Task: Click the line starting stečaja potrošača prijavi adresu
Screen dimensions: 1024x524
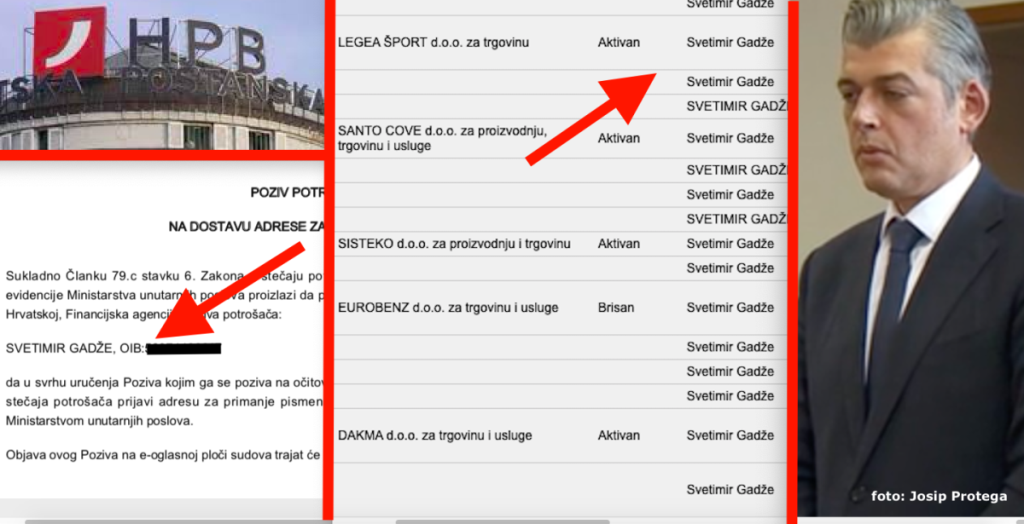Action: 165,404
